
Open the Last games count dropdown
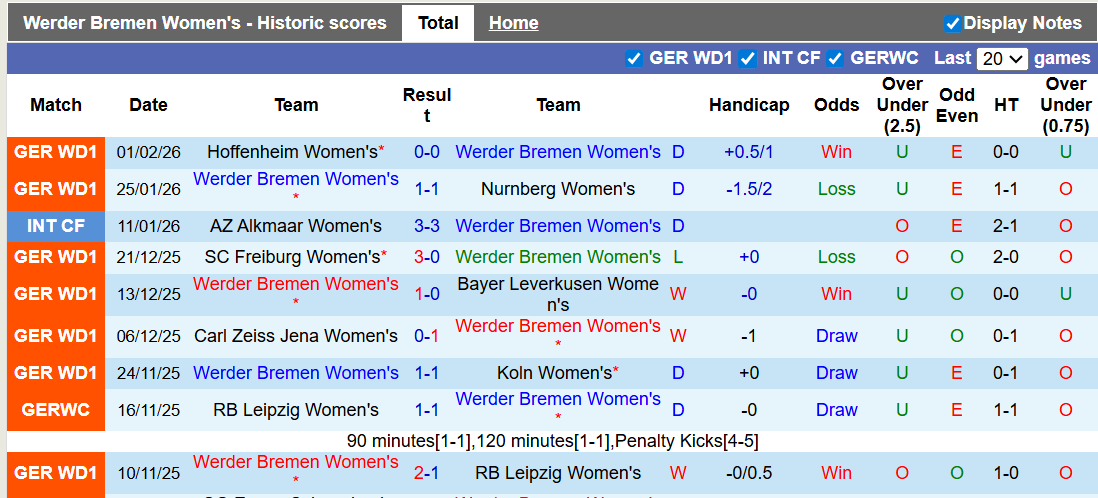[1002, 58]
